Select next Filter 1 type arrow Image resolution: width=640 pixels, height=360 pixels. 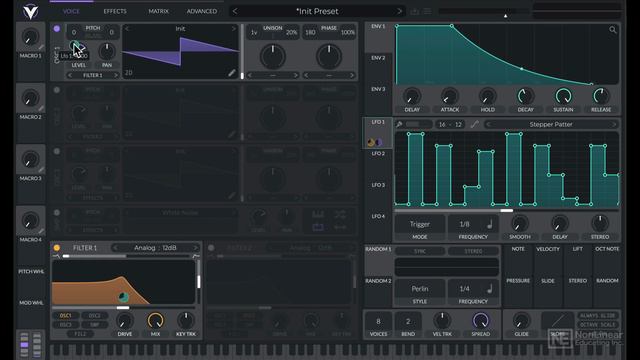coord(196,248)
